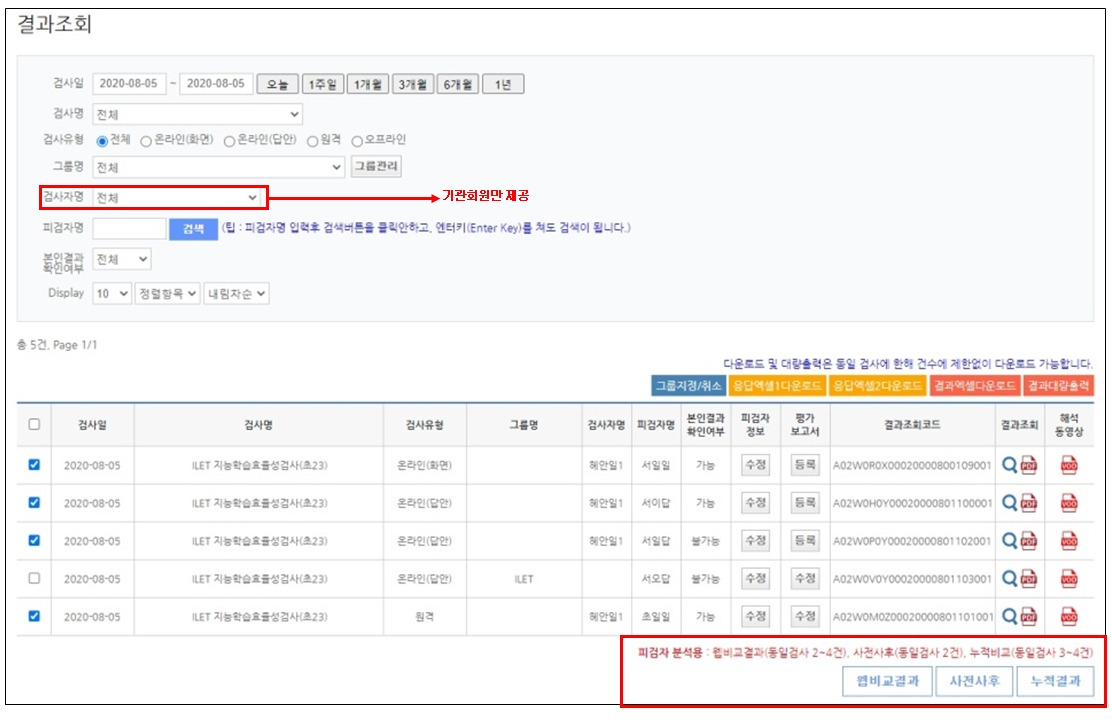Select the 원격 test type radio button
The width and height of the screenshot is (1112, 722).
click(x=312, y=141)
